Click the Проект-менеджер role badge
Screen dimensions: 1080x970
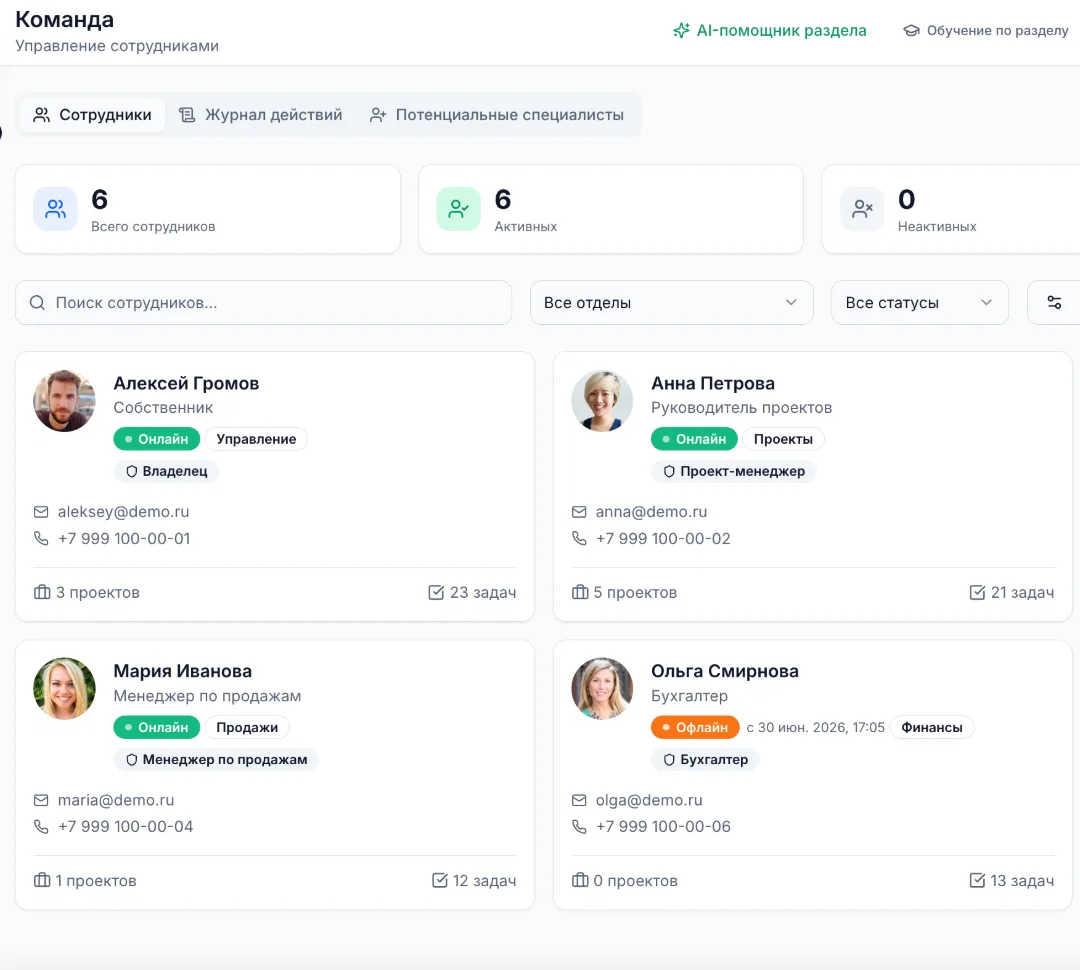[x=734, y=471]
